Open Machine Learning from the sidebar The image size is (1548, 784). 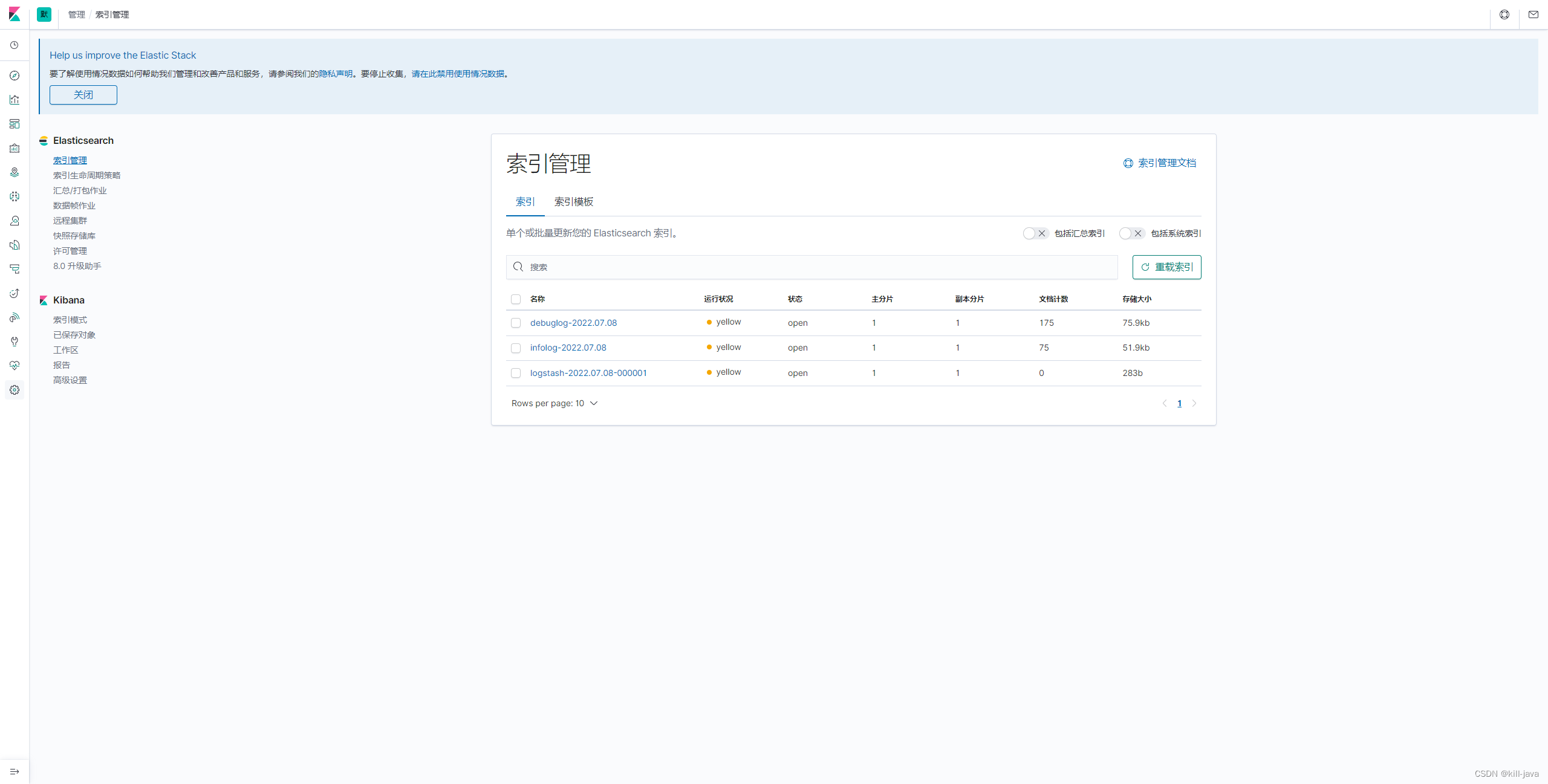[15, 196]
